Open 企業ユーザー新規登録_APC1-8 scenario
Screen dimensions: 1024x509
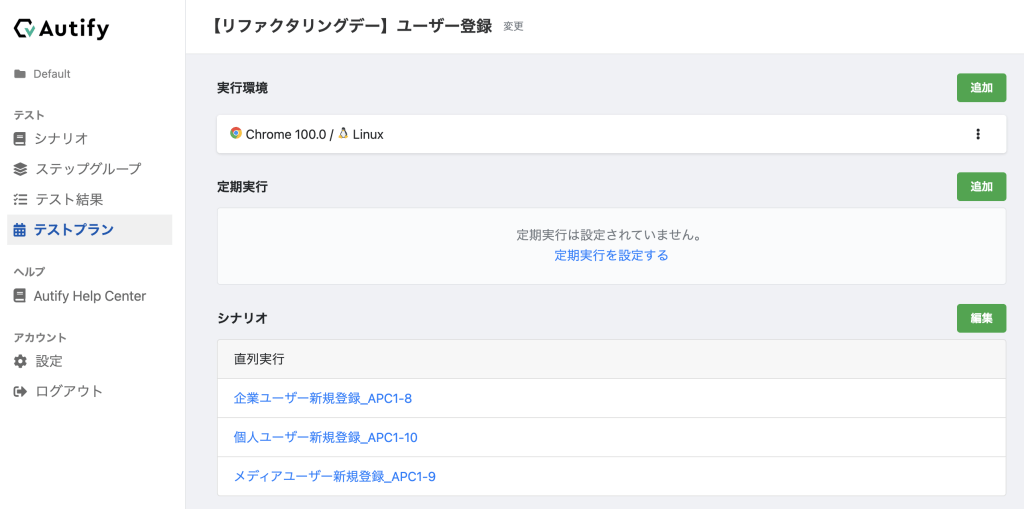click(x=322, y=398)
